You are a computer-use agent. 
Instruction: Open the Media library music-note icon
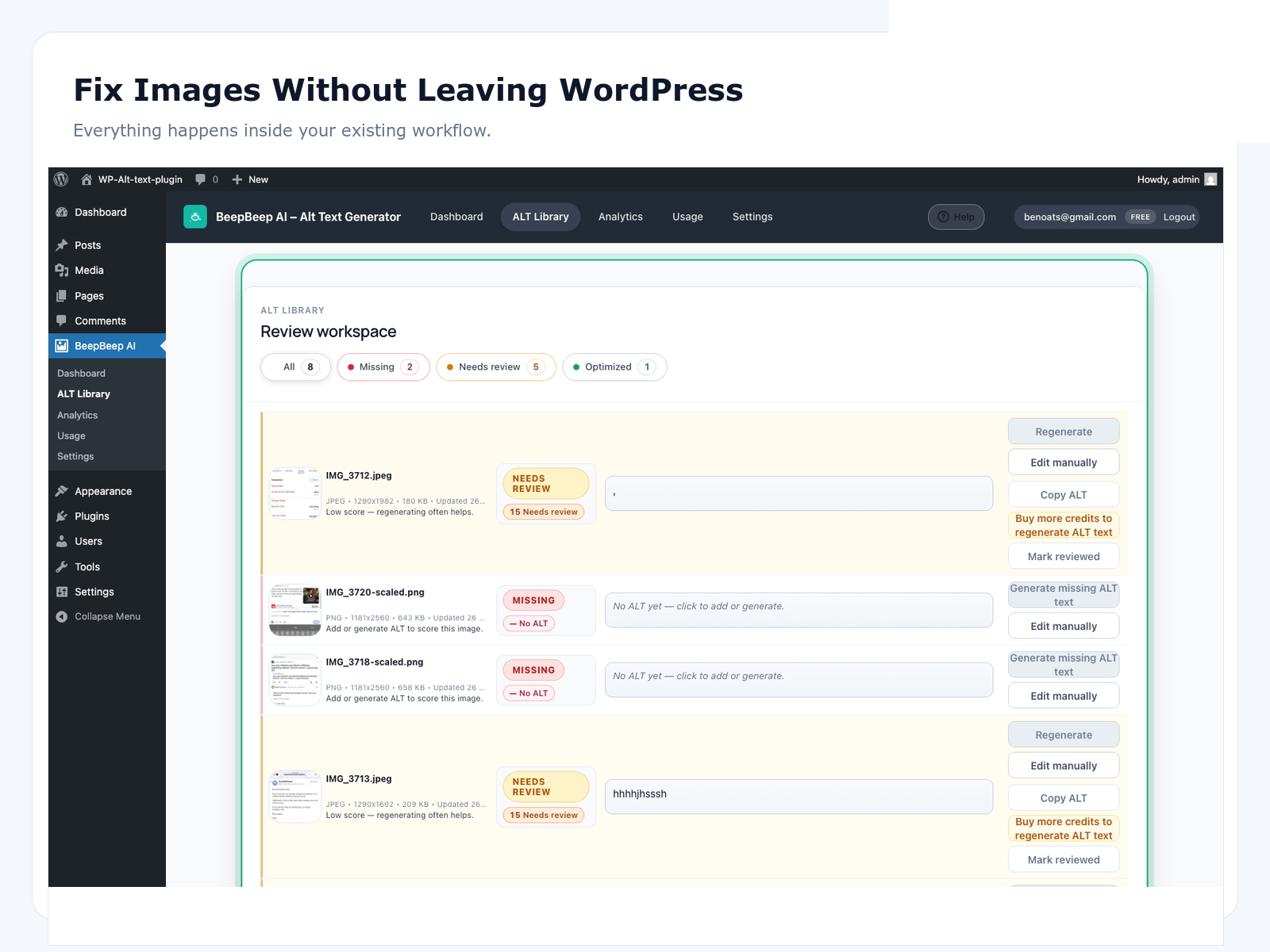pos(62,270)
